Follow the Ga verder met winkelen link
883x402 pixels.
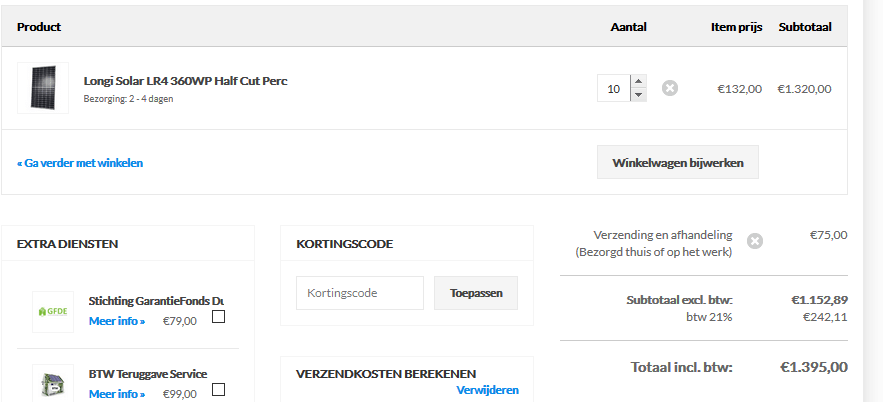click(80, 163)
